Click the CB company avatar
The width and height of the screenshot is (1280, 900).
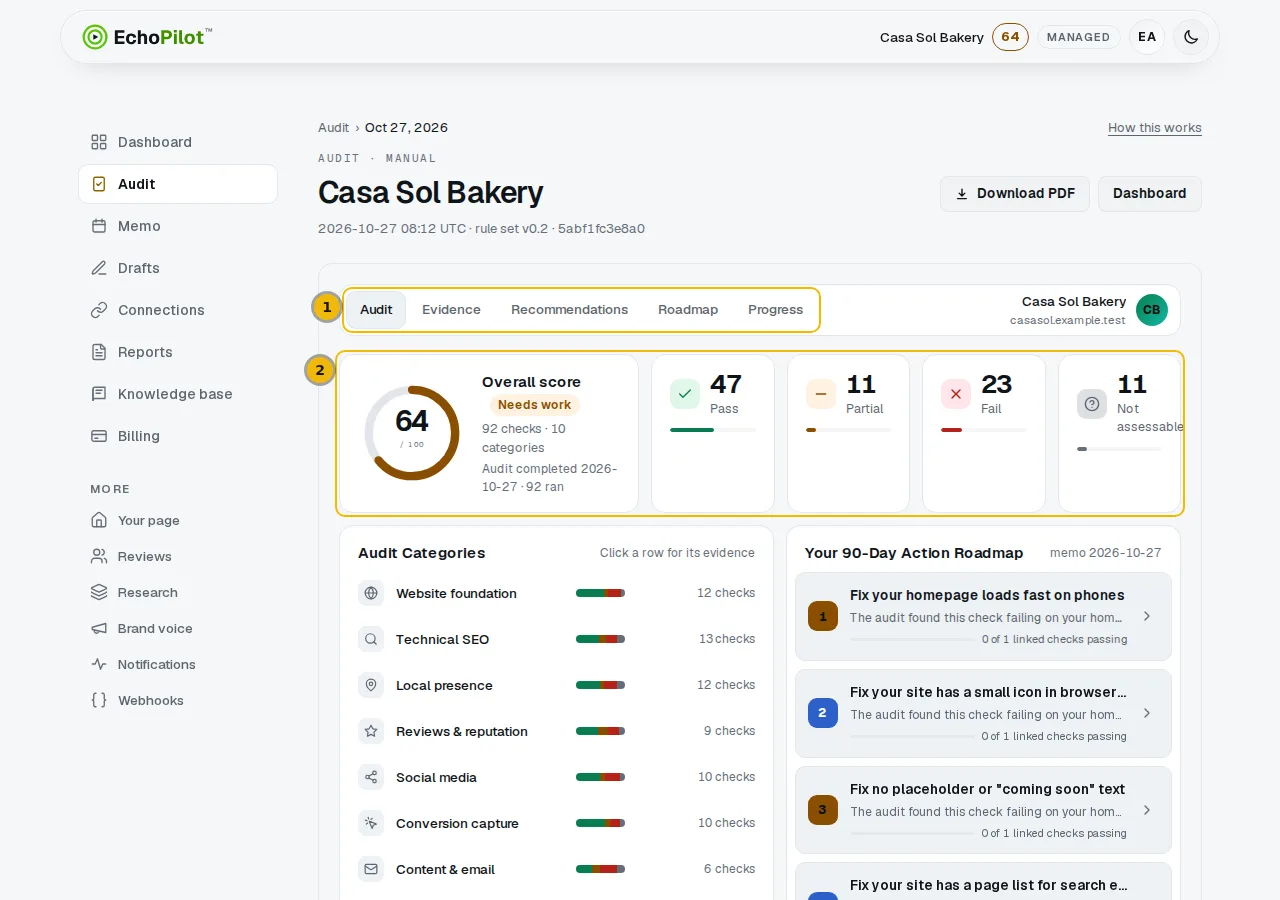(1152, 310)
